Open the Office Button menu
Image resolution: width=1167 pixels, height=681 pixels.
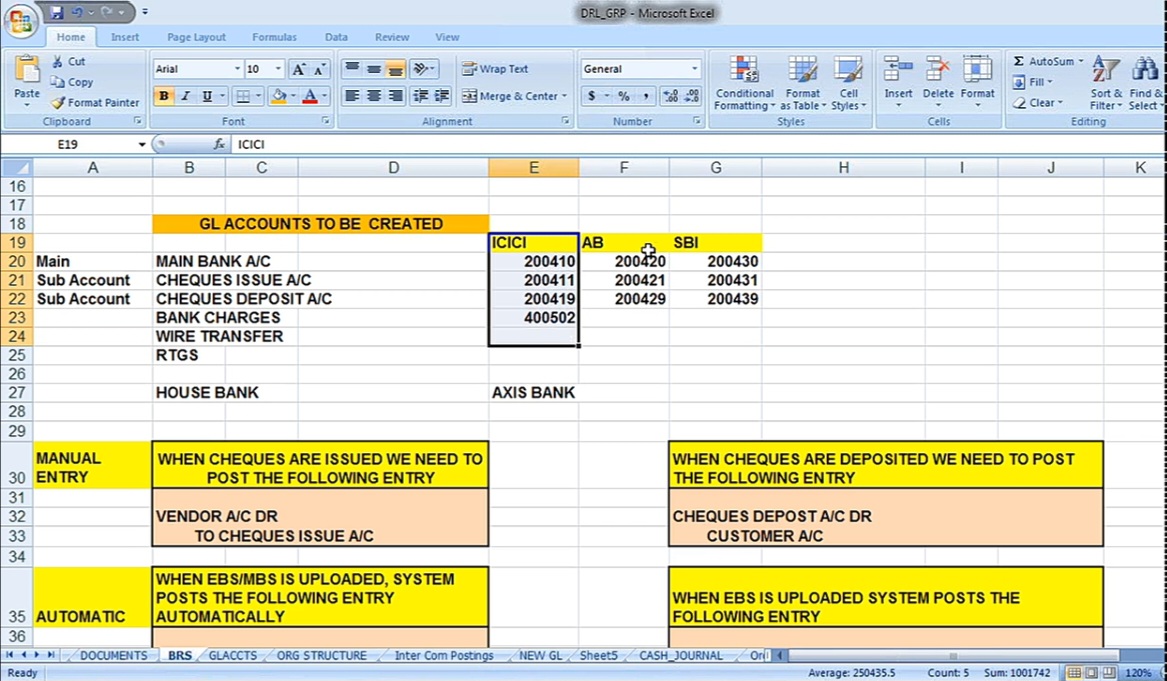point(20,21)
